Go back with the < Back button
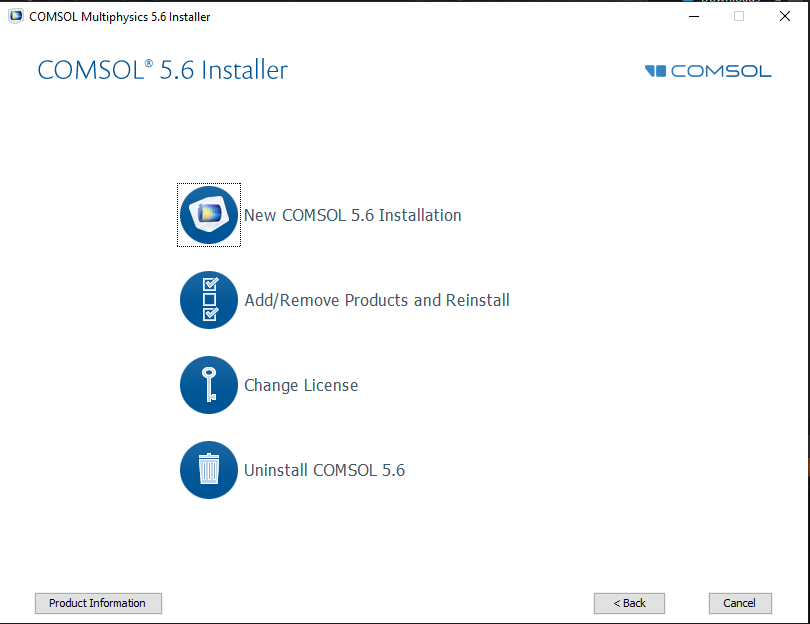This screenshot has height=624, width=810. tap(629, 603)
